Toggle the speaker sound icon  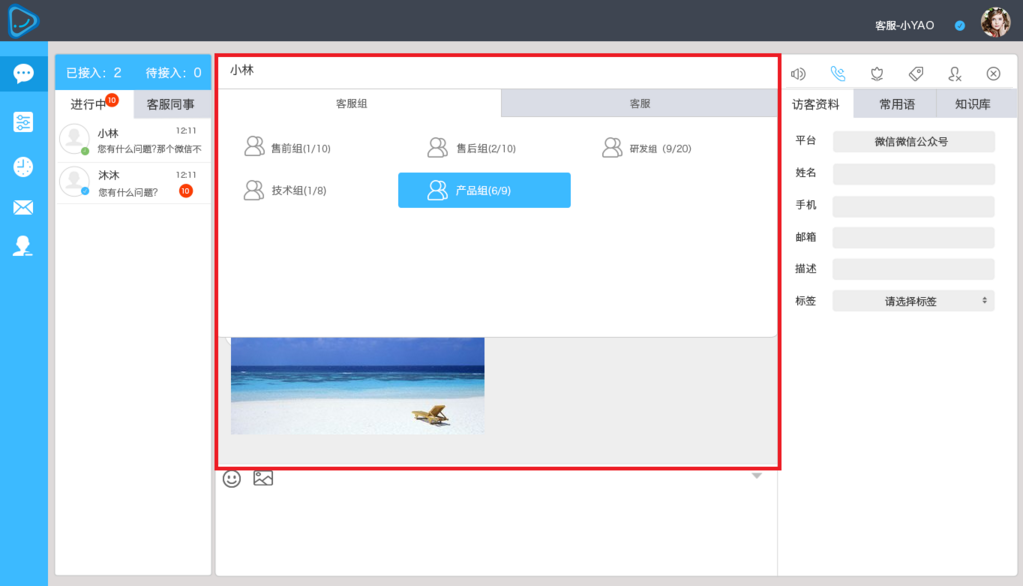[798, 74]
